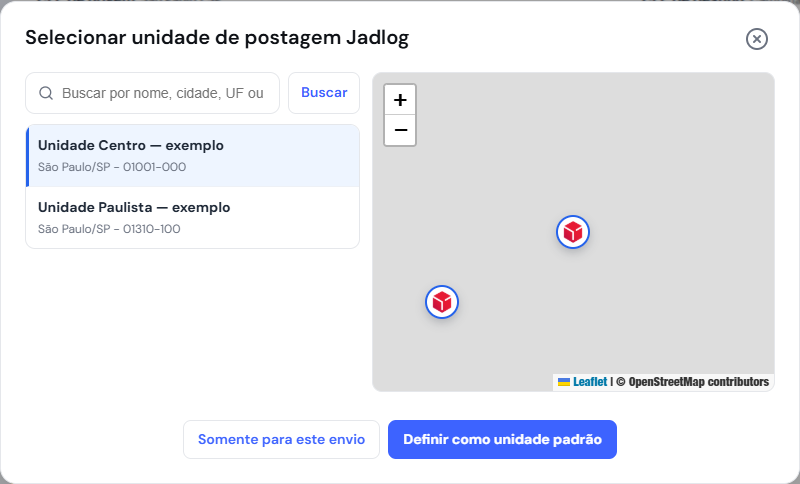The width and height of the screenshot is (800, 484).
Task: Focus the search by name or city field
Action: coord(153,93)
